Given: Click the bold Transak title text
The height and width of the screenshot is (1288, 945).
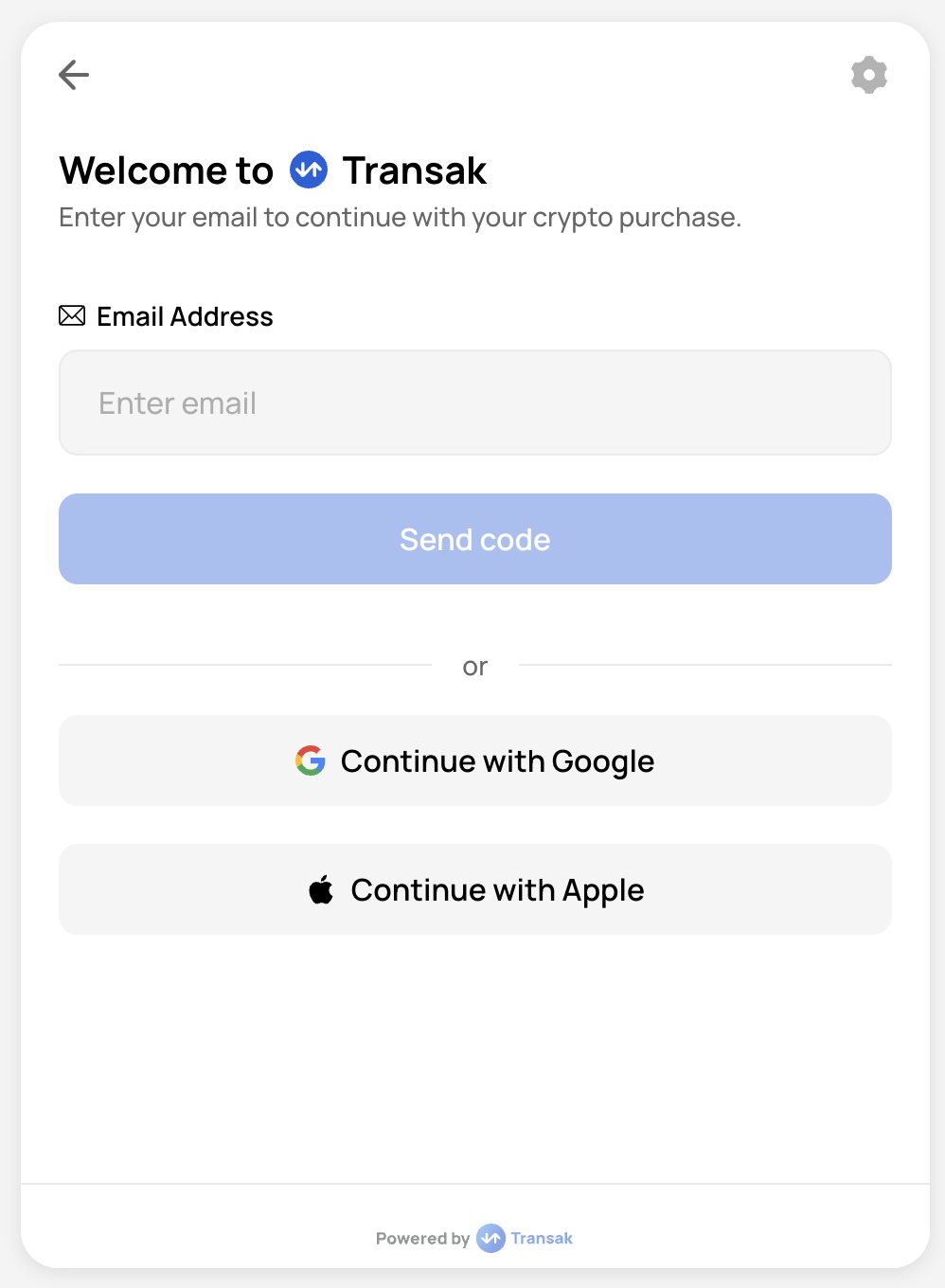Looking at the screenshot, I should pyautogui.click(x=414, y=171).
